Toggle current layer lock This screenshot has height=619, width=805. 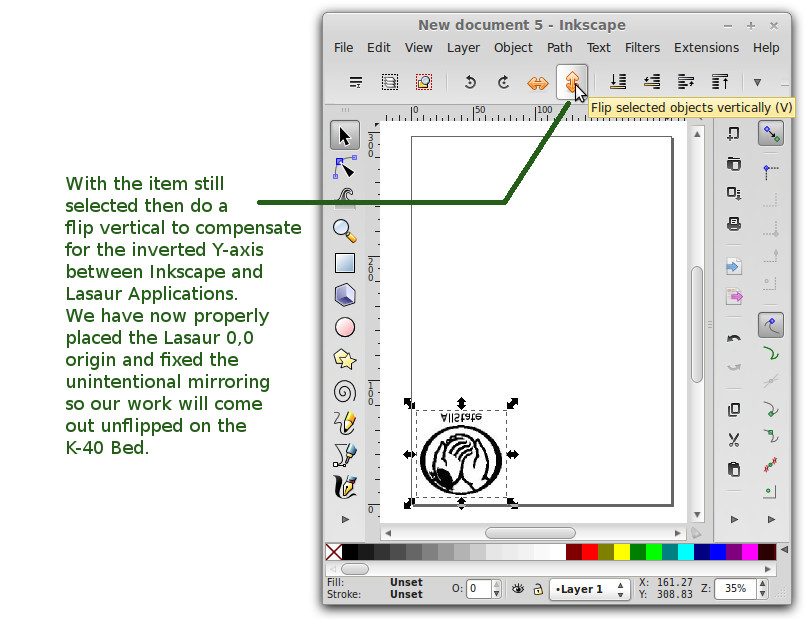(x=538, y=589)
